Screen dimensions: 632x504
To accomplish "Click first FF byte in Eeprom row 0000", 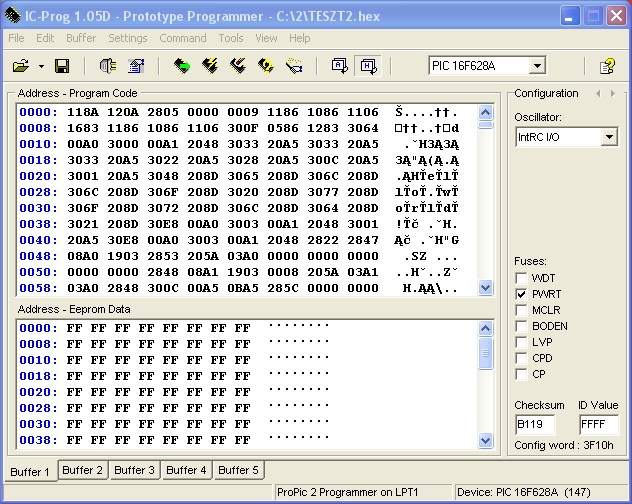I will [x=75, y=328].
